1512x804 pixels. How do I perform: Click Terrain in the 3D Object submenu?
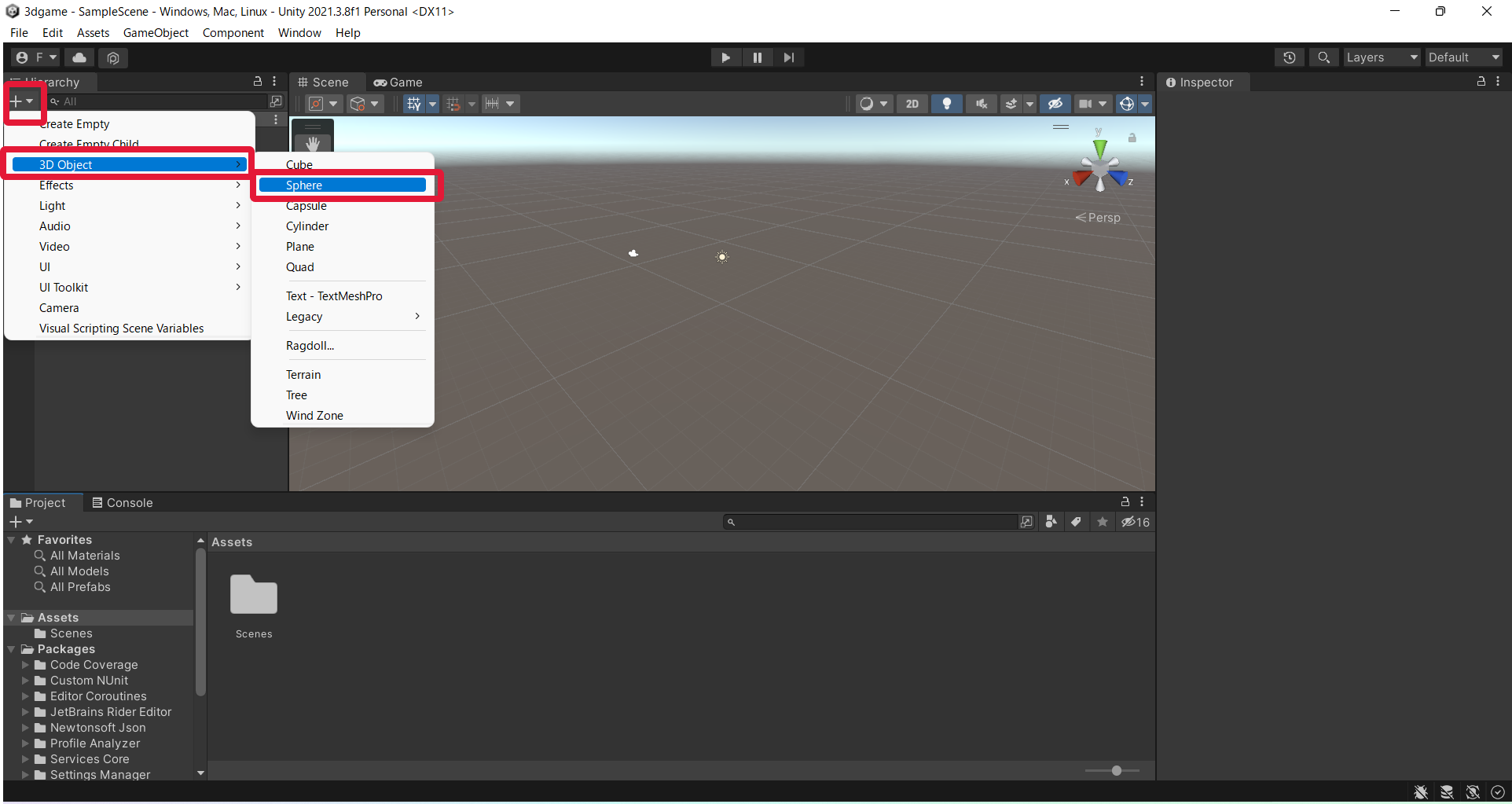(x=303, y=374)
